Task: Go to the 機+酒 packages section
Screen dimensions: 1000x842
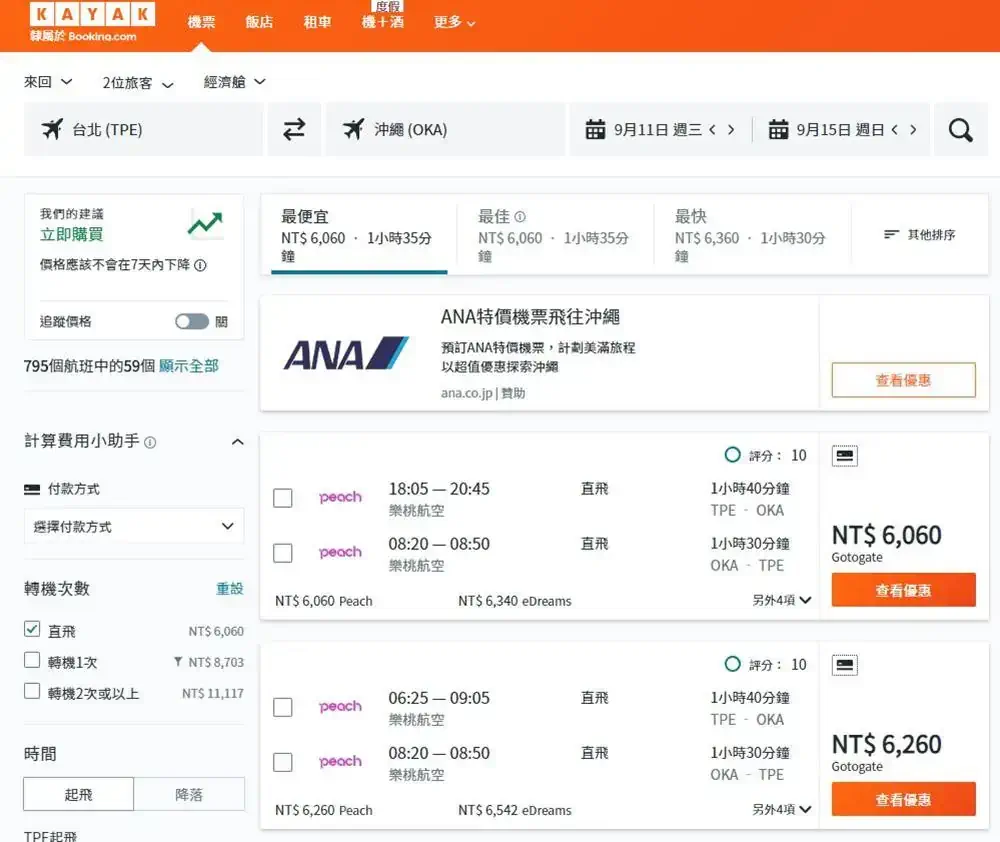Action: click(383, 22)
